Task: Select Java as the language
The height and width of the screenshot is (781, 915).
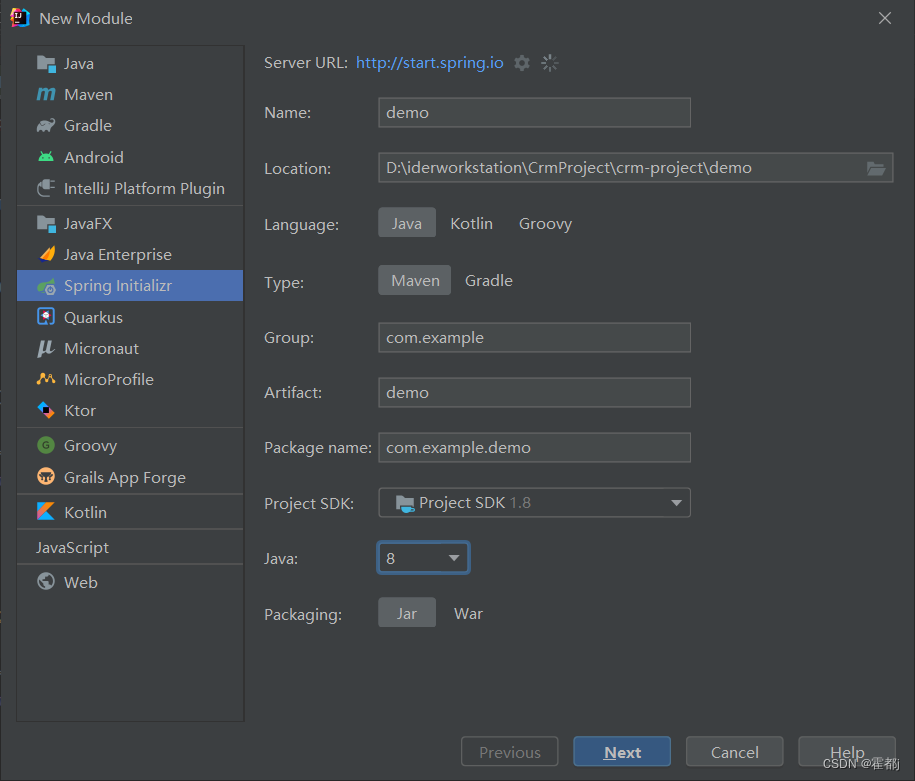Action: pos(407,223)
